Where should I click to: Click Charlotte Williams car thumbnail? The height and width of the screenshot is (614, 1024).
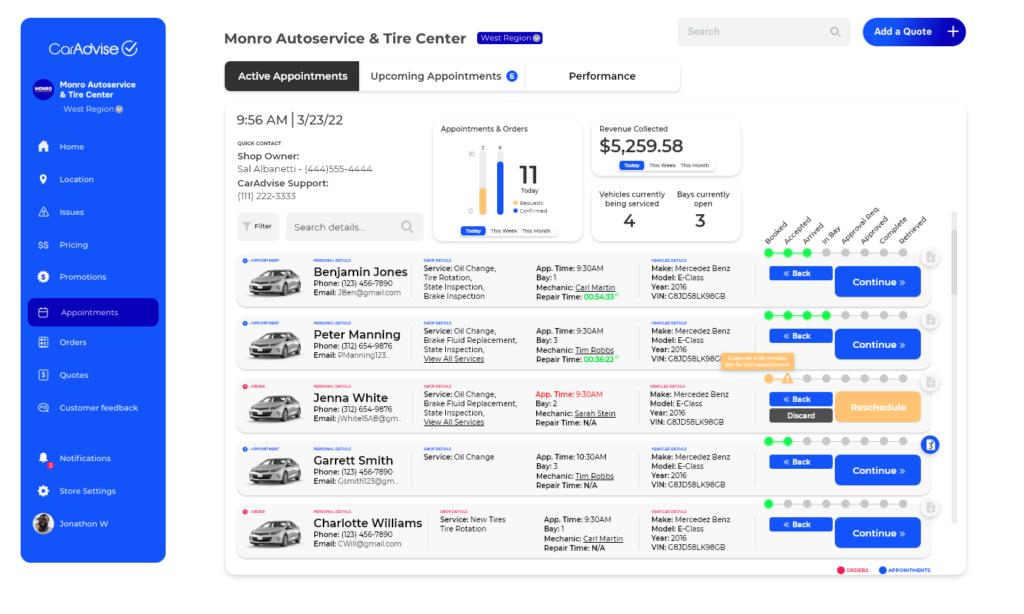click(x=274, y=533)
